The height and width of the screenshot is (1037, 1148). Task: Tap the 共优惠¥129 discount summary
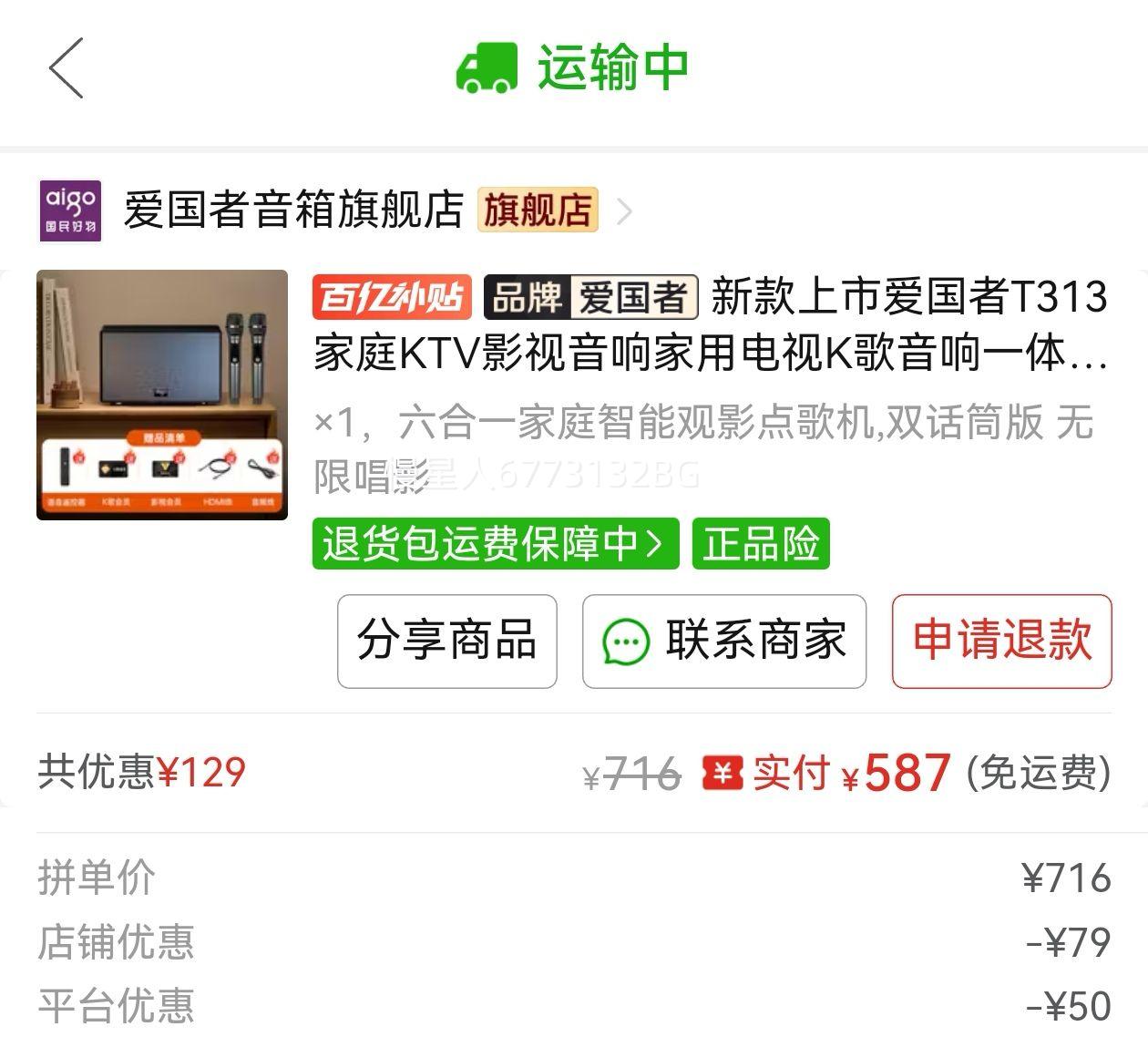(x=142, y=772)
